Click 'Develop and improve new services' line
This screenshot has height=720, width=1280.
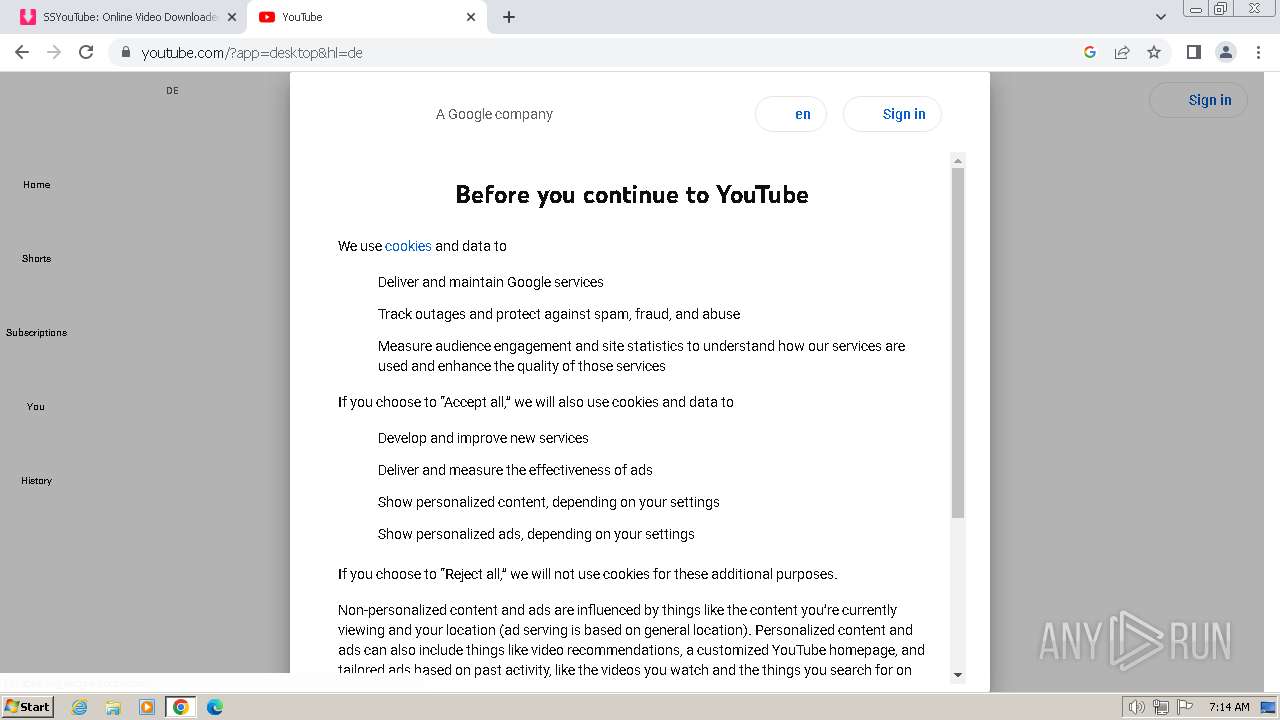483,438
